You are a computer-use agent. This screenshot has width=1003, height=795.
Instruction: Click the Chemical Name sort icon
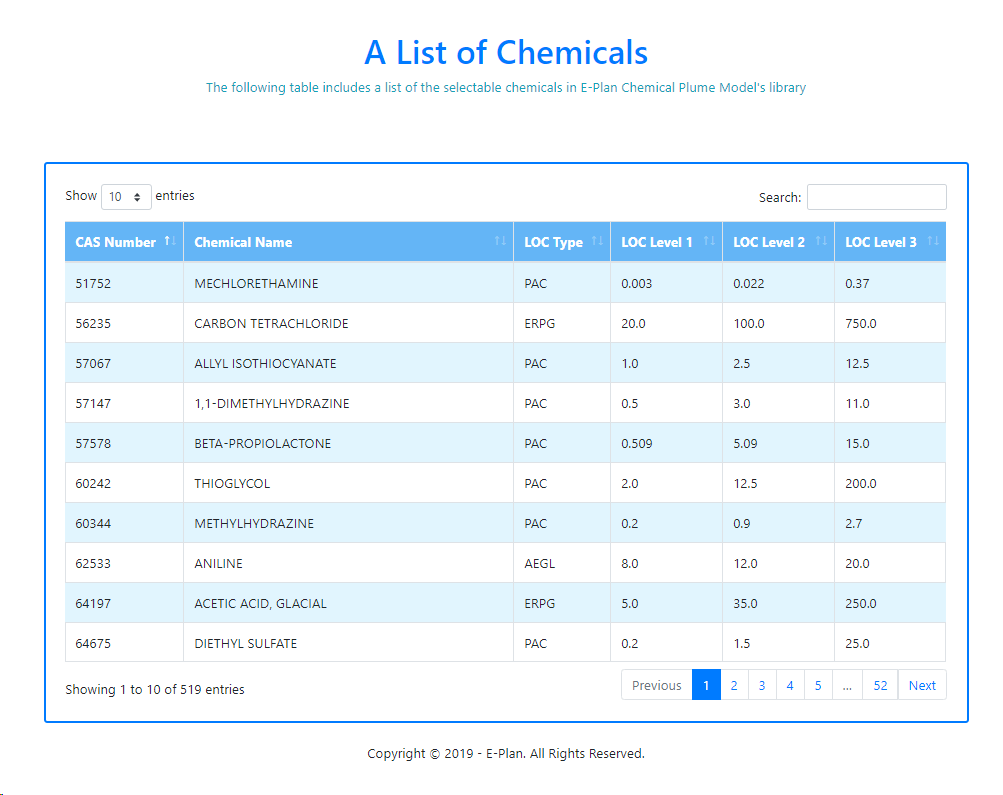click(x=500, y=241)
